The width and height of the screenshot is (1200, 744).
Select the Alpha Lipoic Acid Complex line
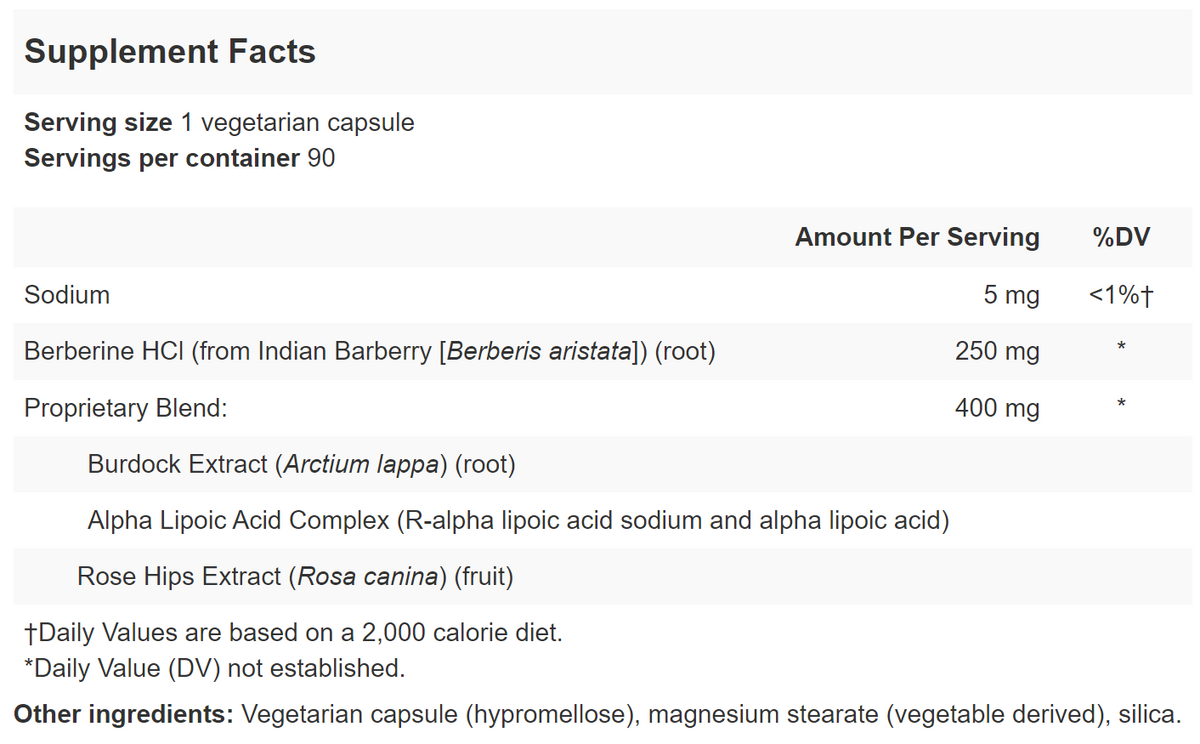pyautogui.click(x=518, y=520)
